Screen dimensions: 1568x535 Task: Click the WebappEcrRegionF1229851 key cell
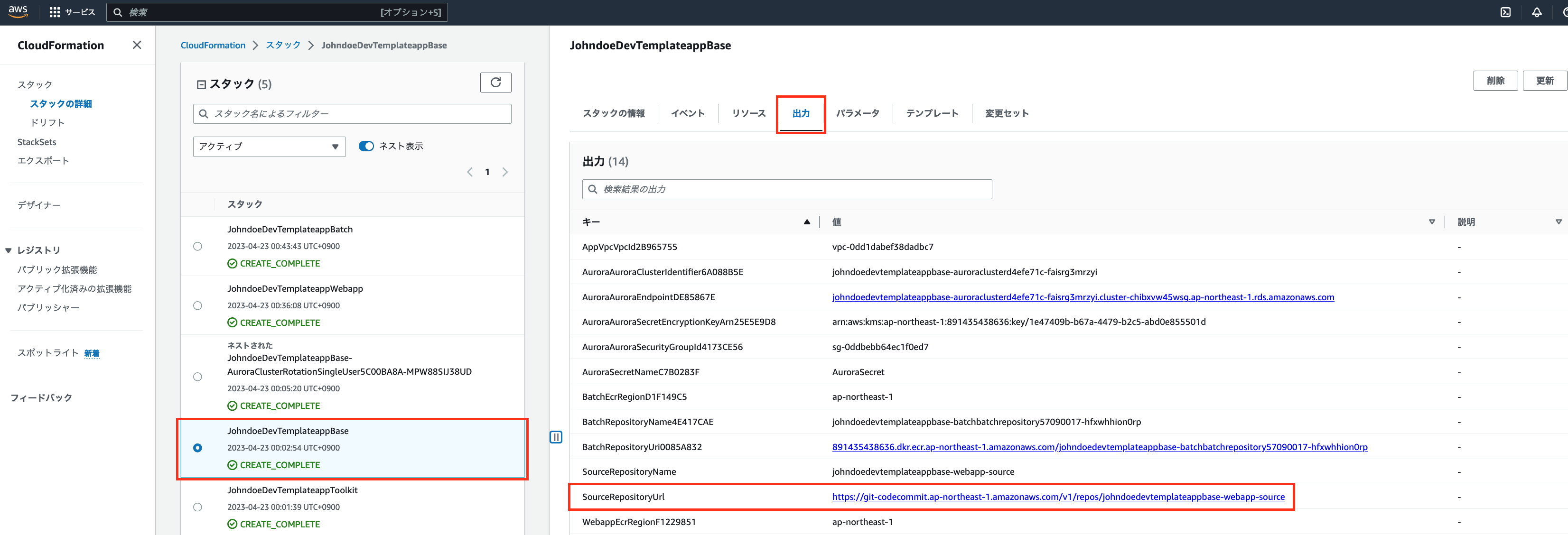638,522
